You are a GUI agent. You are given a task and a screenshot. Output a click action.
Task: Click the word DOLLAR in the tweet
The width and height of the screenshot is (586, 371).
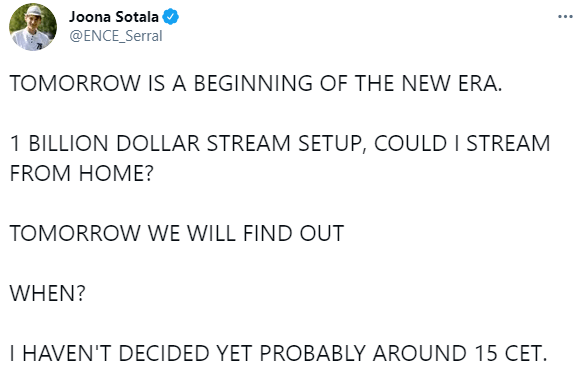click(x=158, y=143)
